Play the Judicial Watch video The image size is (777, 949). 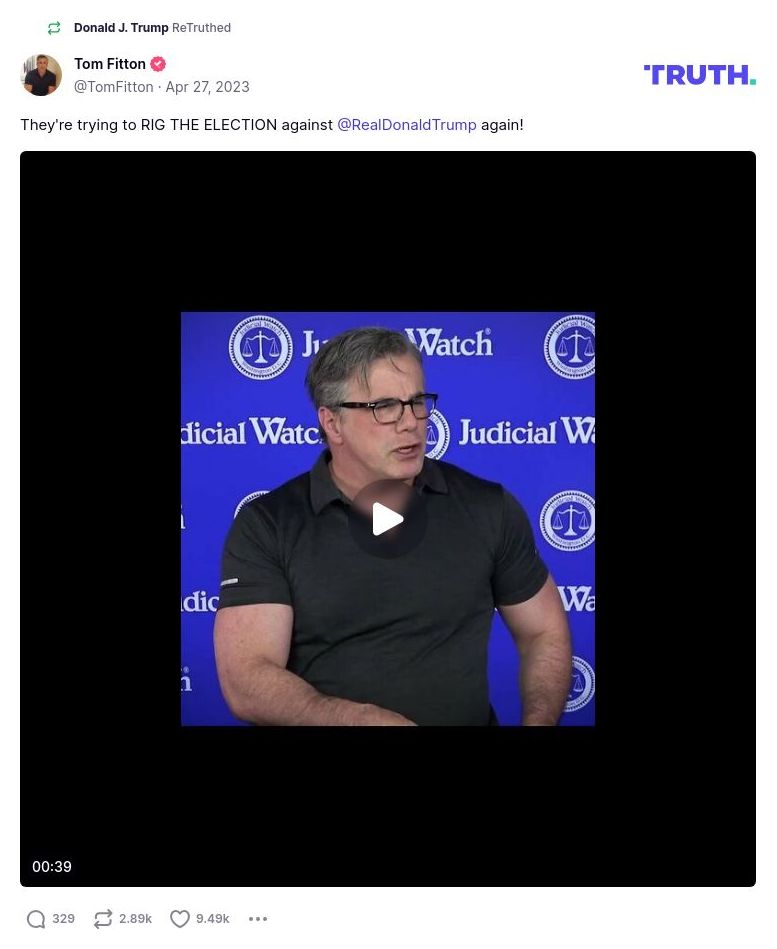(x=387, y=519)
